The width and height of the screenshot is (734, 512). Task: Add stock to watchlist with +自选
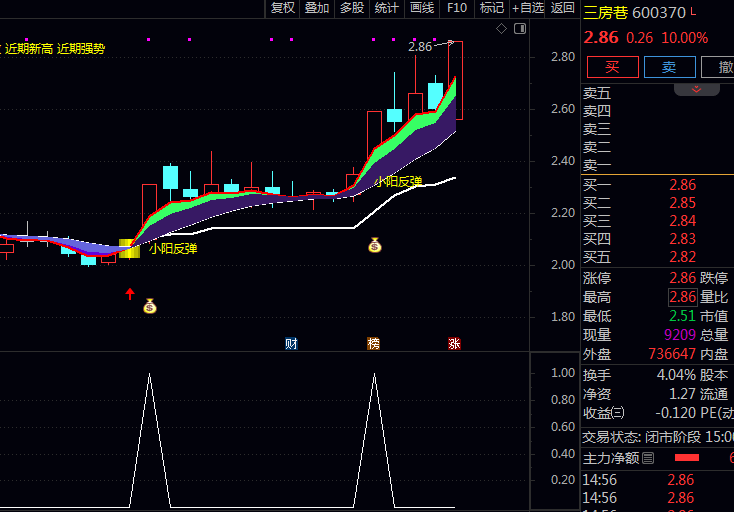point(527,8)
